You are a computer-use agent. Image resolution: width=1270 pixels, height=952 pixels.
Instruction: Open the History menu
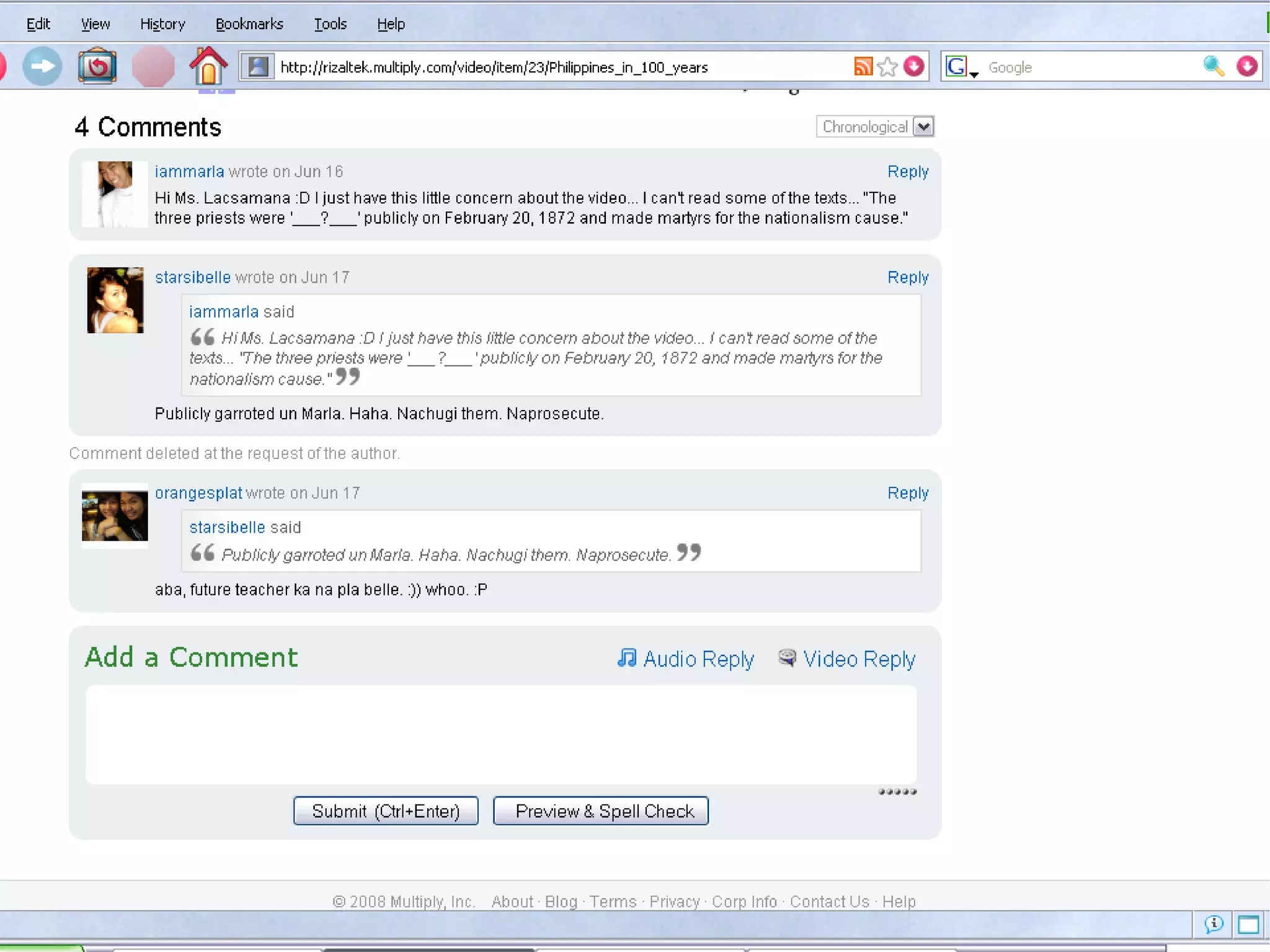(162, 24)
